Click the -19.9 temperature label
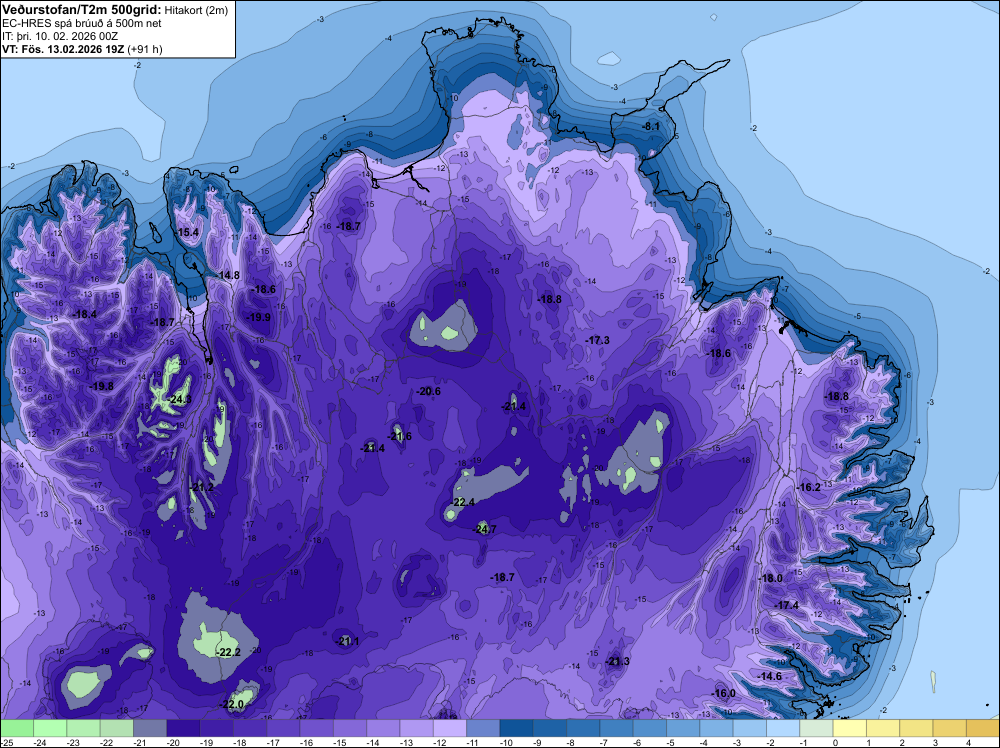This screenshot has height=748, width=1000. [x=258, y=317]
